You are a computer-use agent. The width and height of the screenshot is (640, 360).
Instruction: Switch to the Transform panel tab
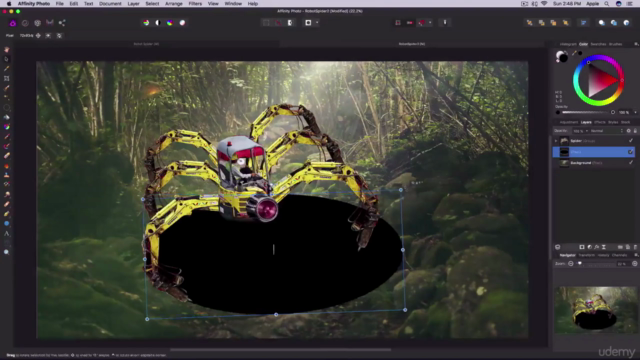click(x=587, y=255)
